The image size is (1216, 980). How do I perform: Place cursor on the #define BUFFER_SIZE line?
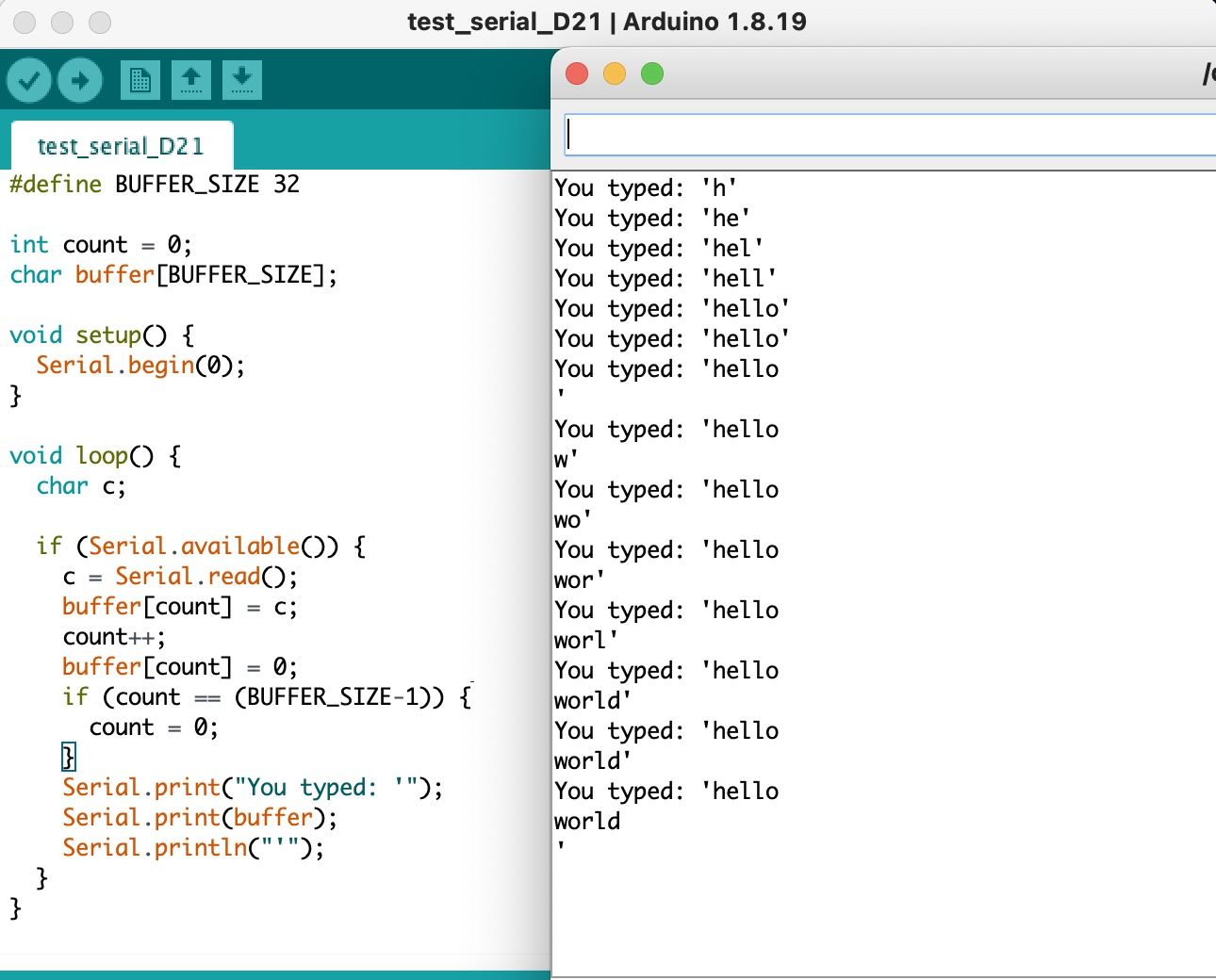[x=155, y=184]
